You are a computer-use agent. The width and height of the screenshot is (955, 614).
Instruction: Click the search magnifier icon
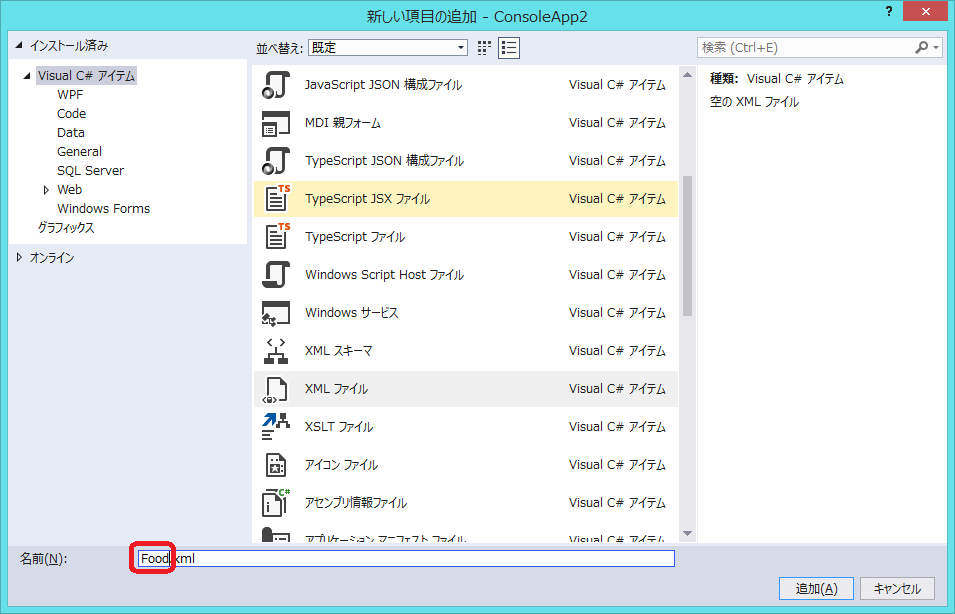tap(922, 48)
